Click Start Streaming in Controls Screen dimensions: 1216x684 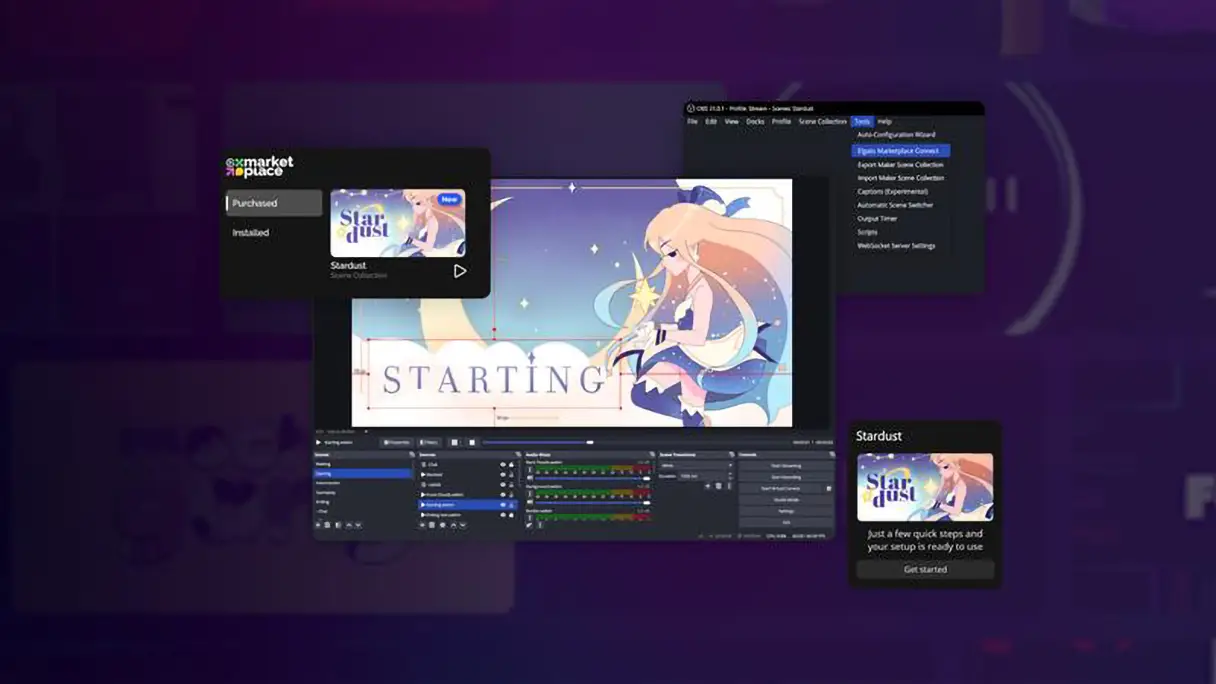point(786,466)
